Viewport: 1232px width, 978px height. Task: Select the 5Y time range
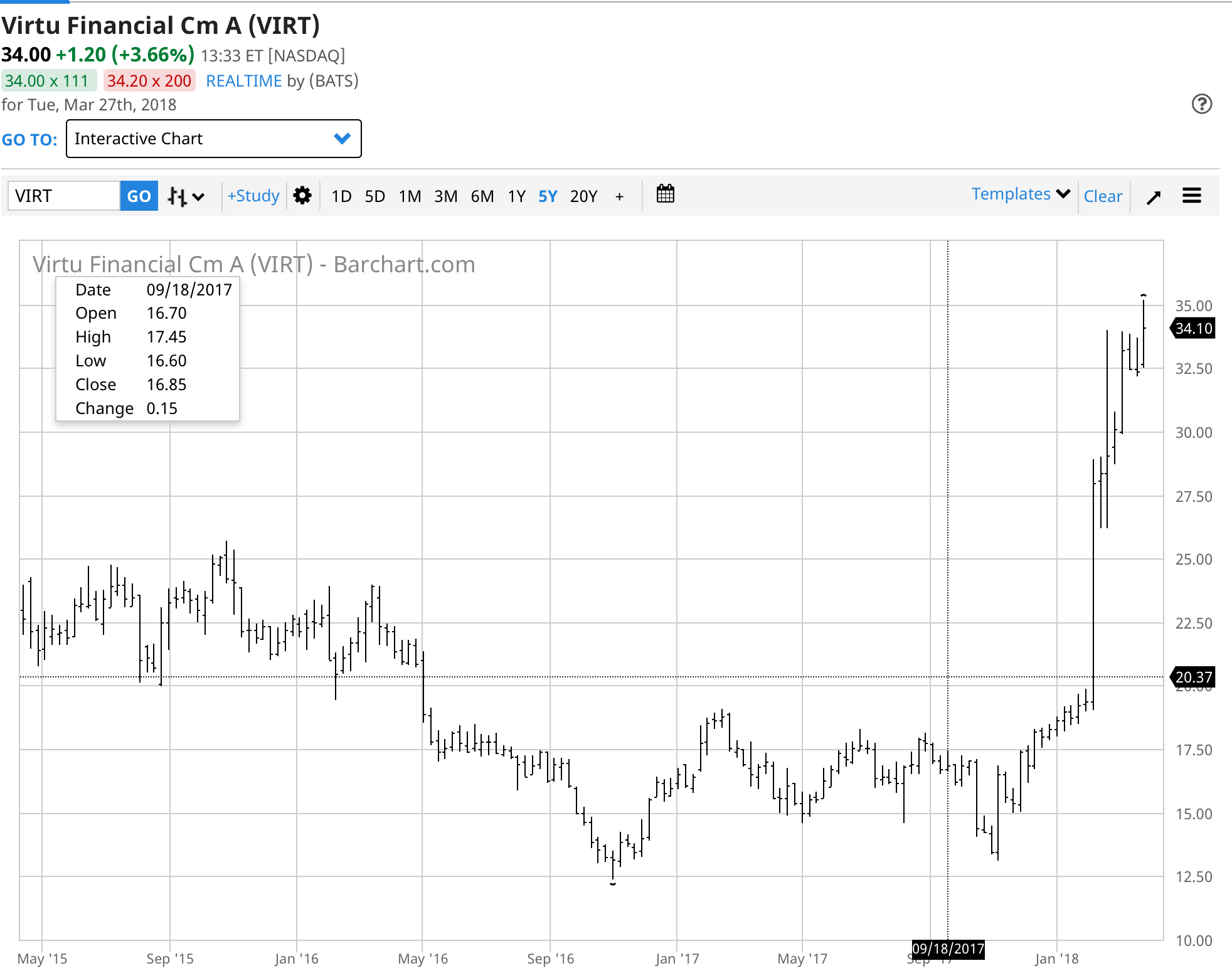tap(547, 196)
